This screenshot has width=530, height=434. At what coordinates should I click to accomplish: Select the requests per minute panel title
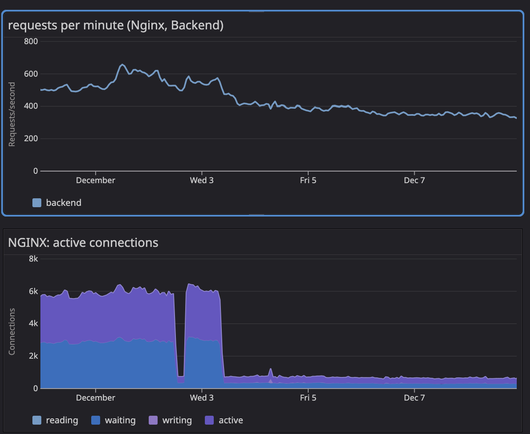tap(116, 25)
